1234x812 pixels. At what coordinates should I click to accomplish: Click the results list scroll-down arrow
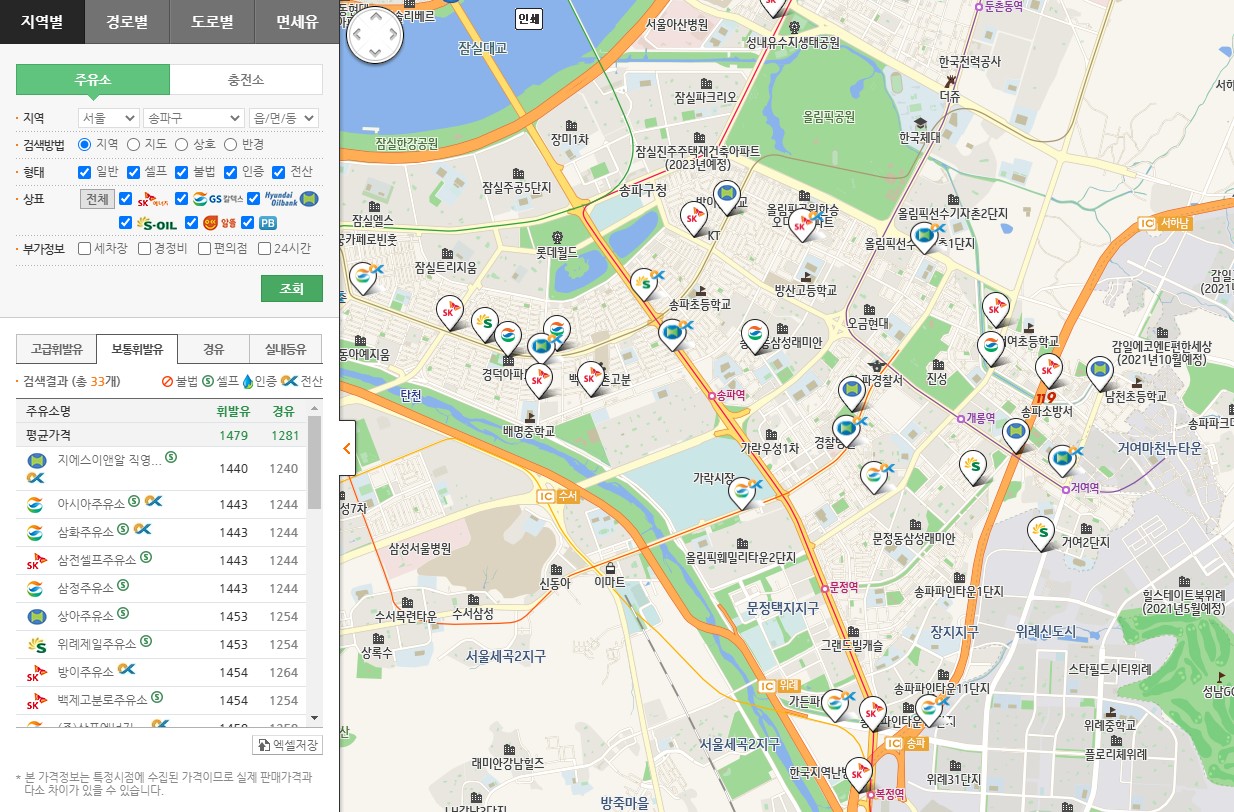pos(315,719)
